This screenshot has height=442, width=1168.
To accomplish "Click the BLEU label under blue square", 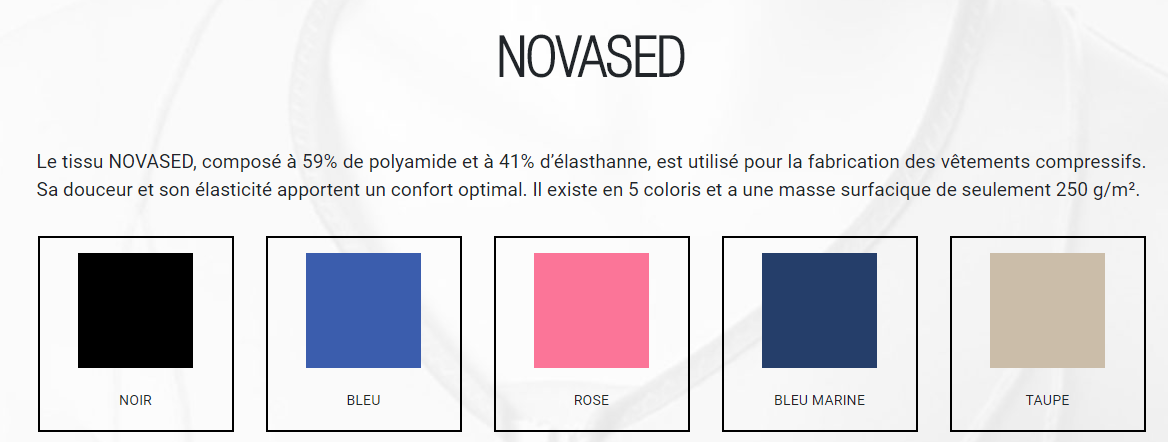I will 364,400.
